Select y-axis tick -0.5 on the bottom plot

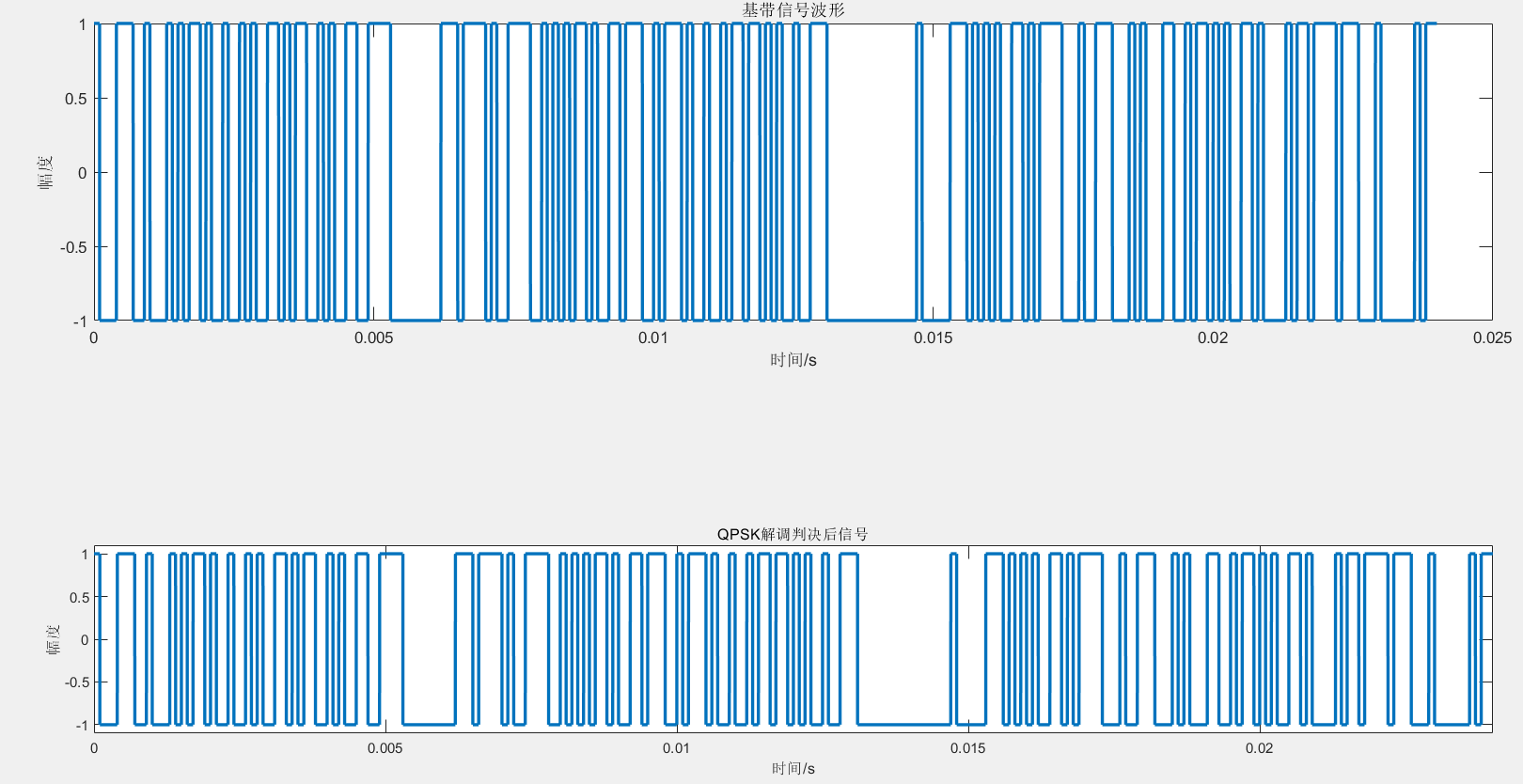pyautogui.click(x=77, y=682)
